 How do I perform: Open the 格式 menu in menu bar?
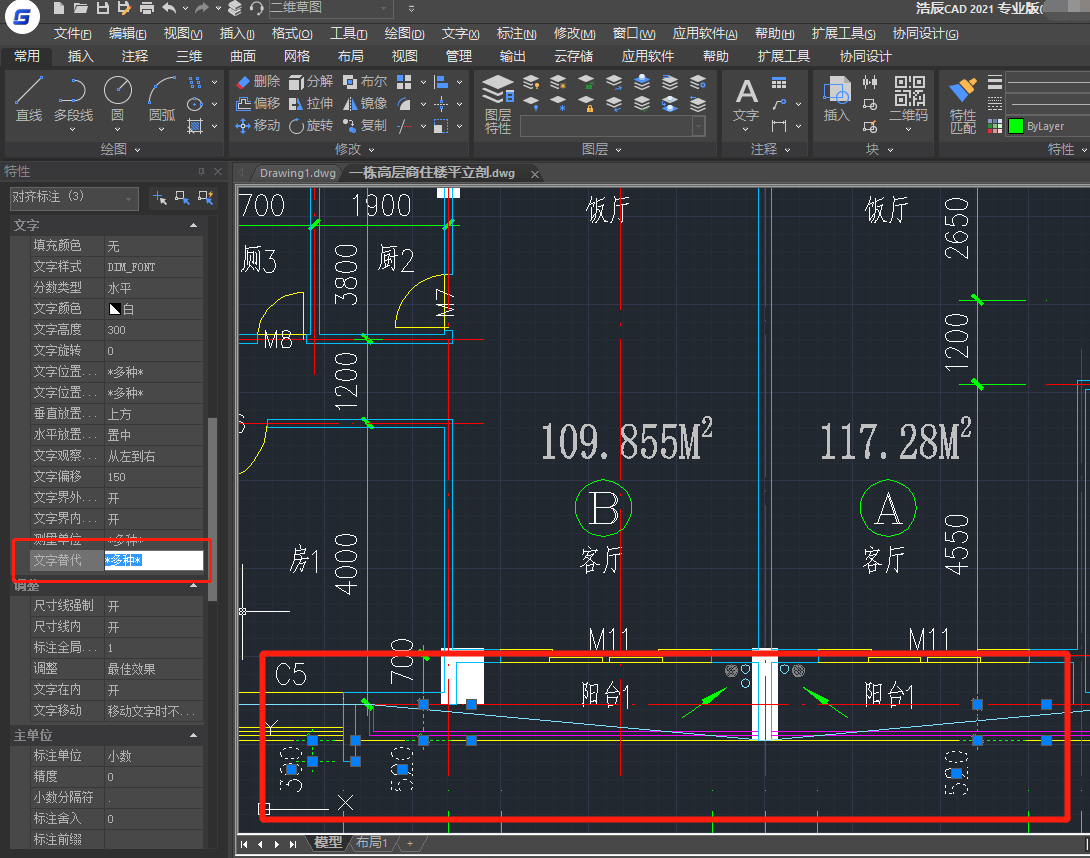pos(292,34)
